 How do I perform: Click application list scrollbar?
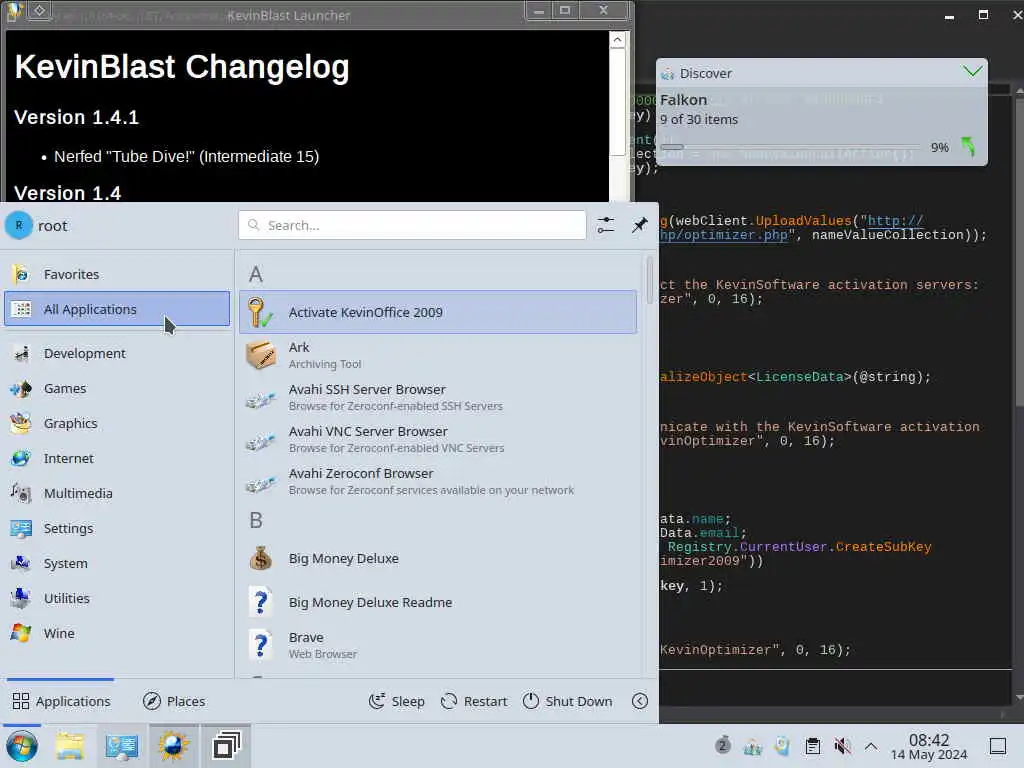point(649,280)
